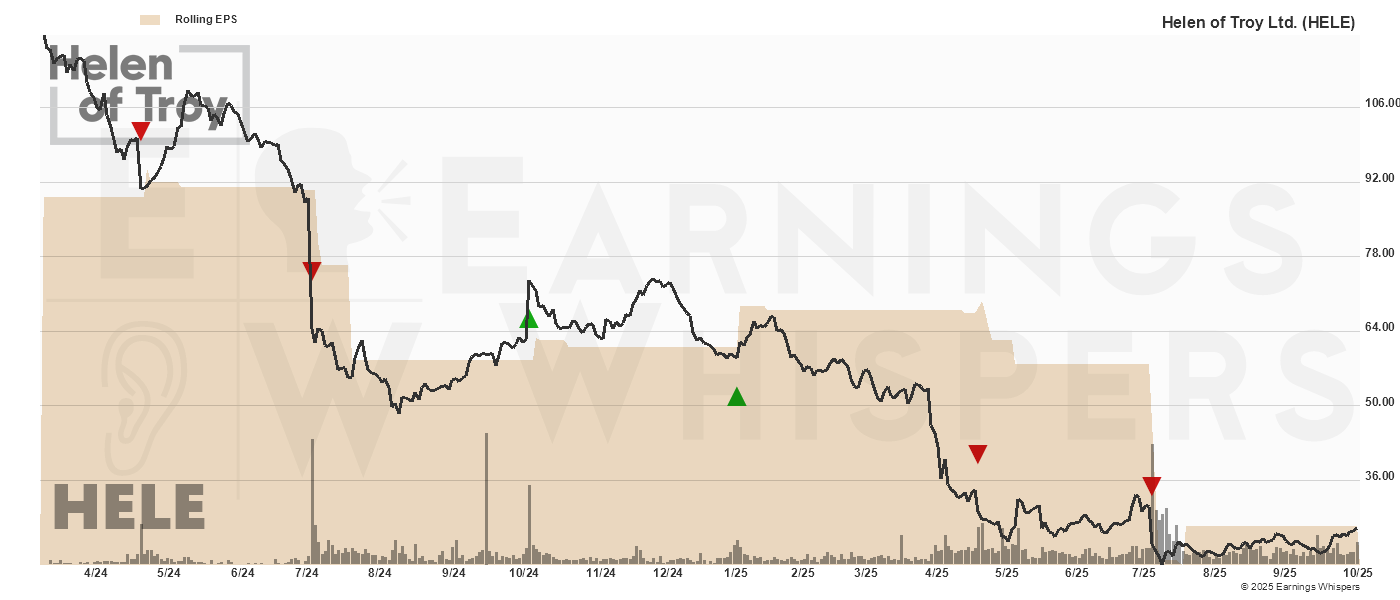Click the Rolling EPS legend color swatch

(151, 19)
